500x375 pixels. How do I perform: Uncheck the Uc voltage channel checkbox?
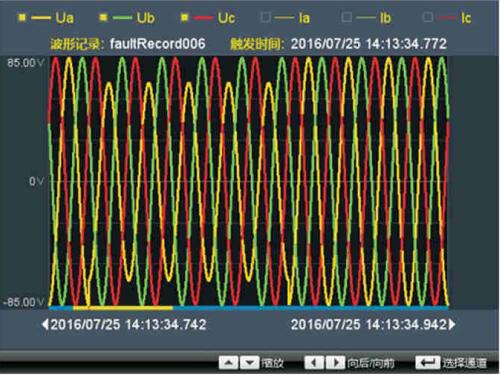(x=184, y=18)
